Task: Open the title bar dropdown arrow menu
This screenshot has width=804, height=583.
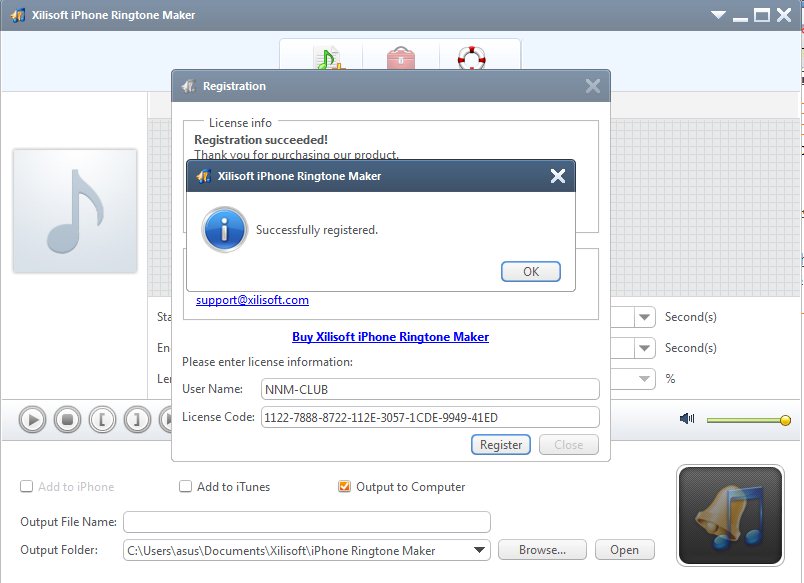Action: coord(717,15)
